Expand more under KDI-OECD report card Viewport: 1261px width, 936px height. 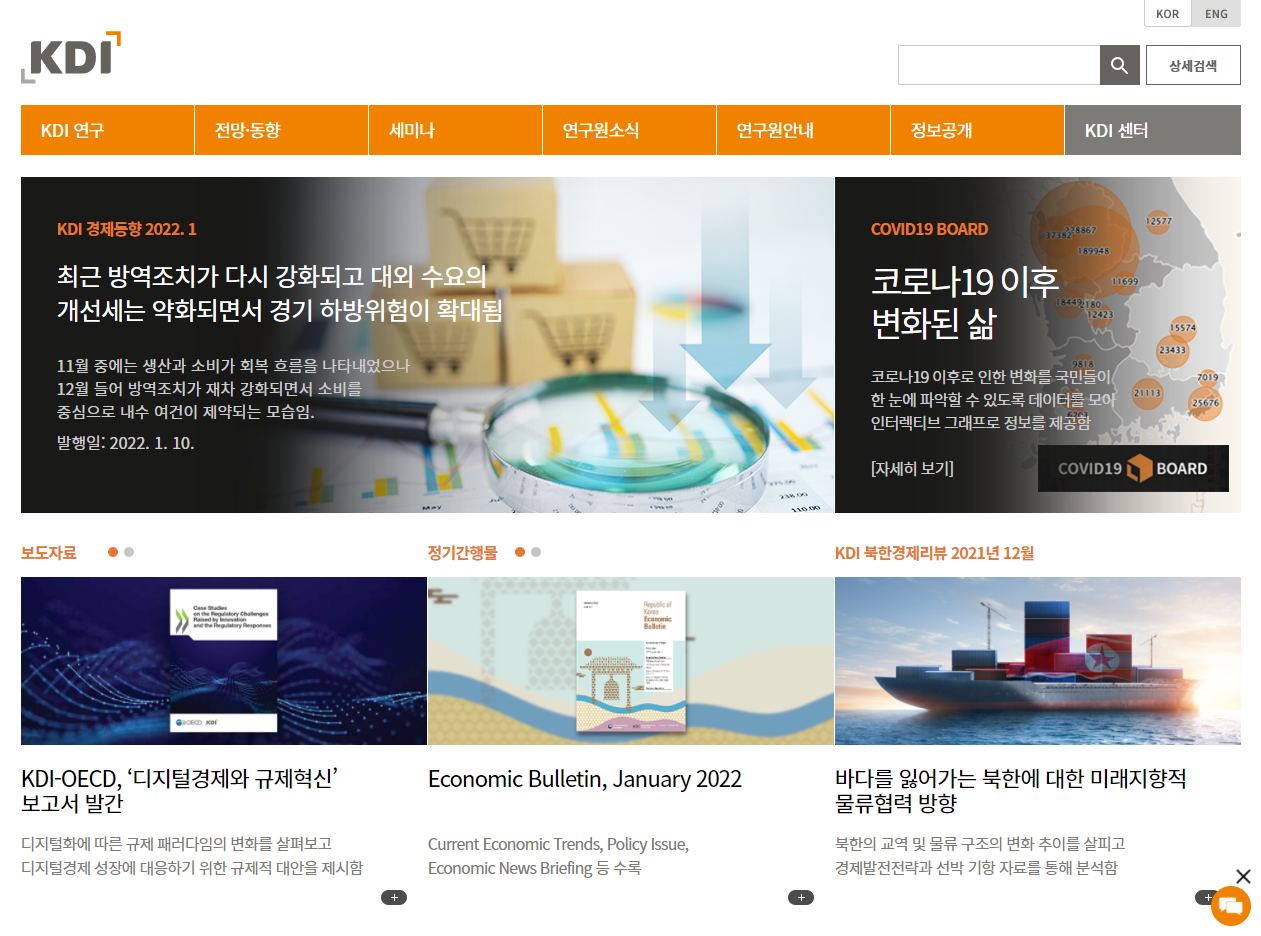tap(394, 897)
